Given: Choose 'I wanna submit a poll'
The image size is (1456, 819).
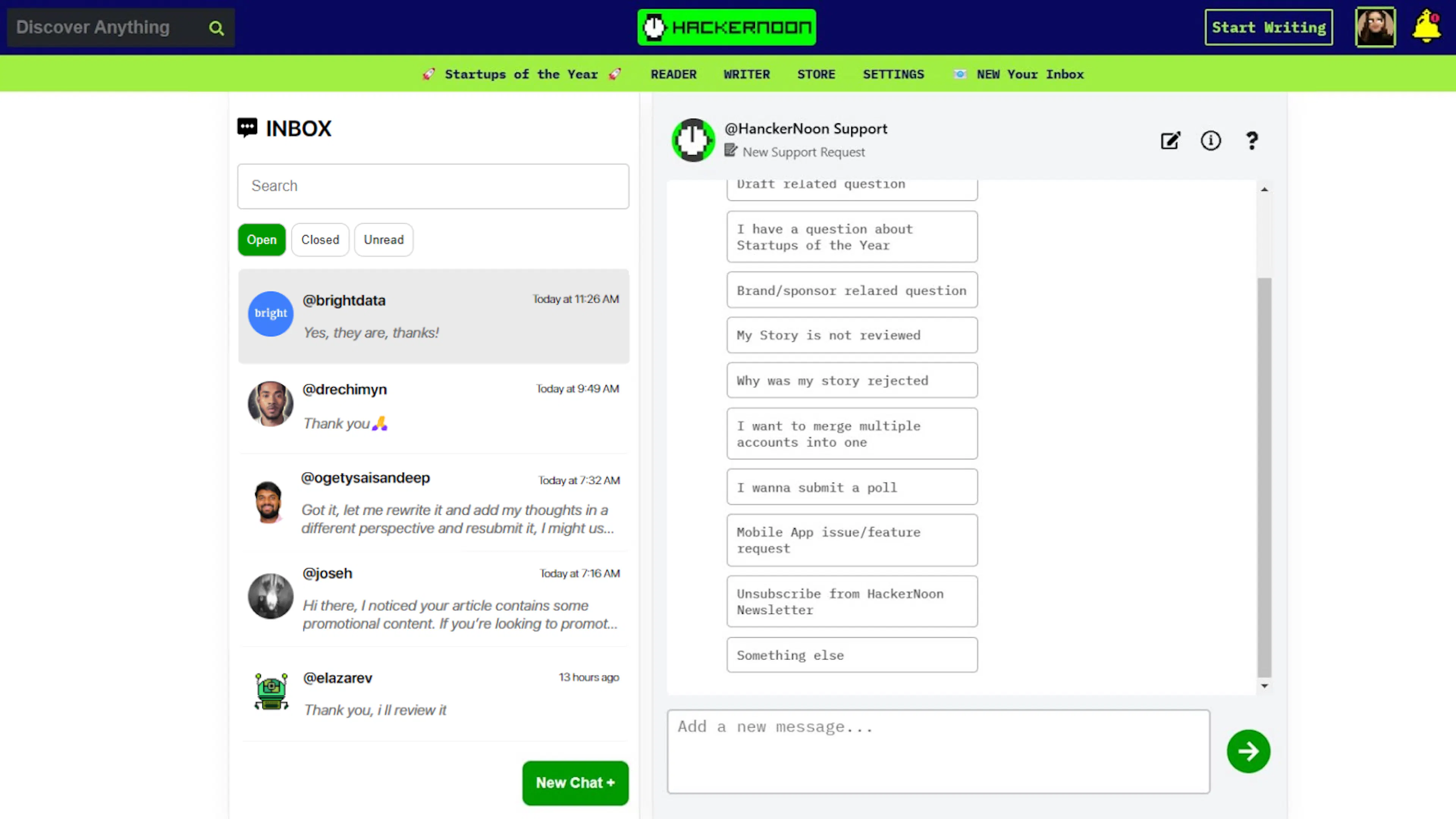Looking at the screenshot, I should pyautogui.click(x=852, y=486).
